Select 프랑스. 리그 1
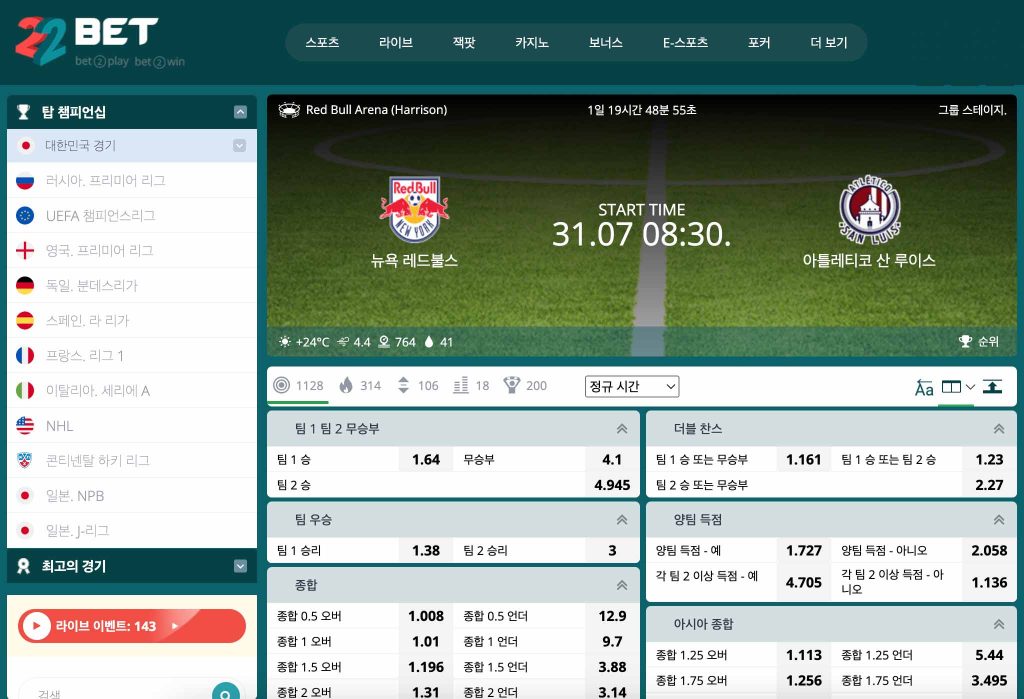 (132, 355)
